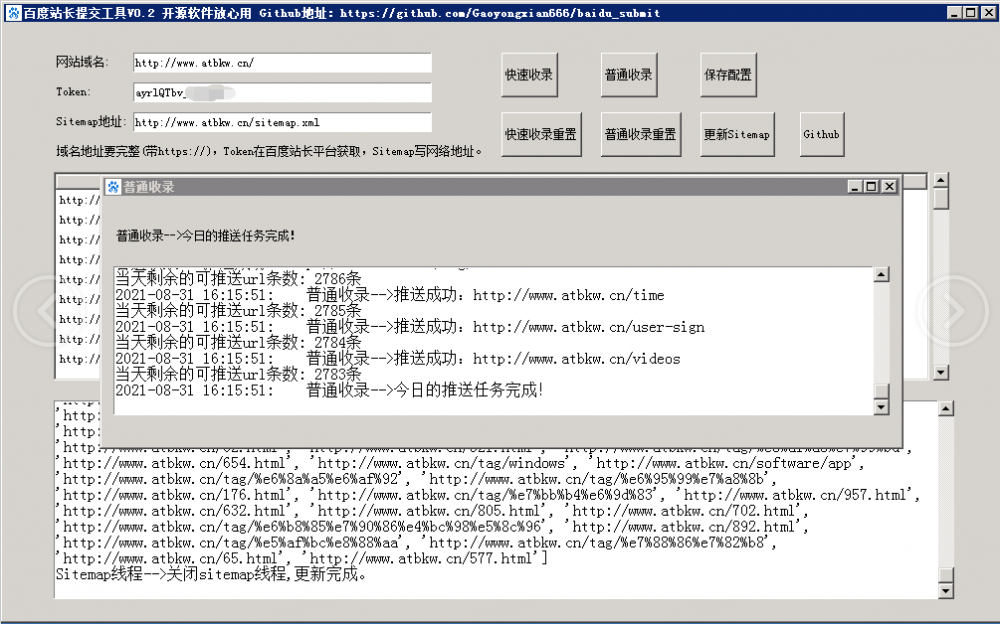Minimize the 普通收录 dialog

click(x=855, y=186)
